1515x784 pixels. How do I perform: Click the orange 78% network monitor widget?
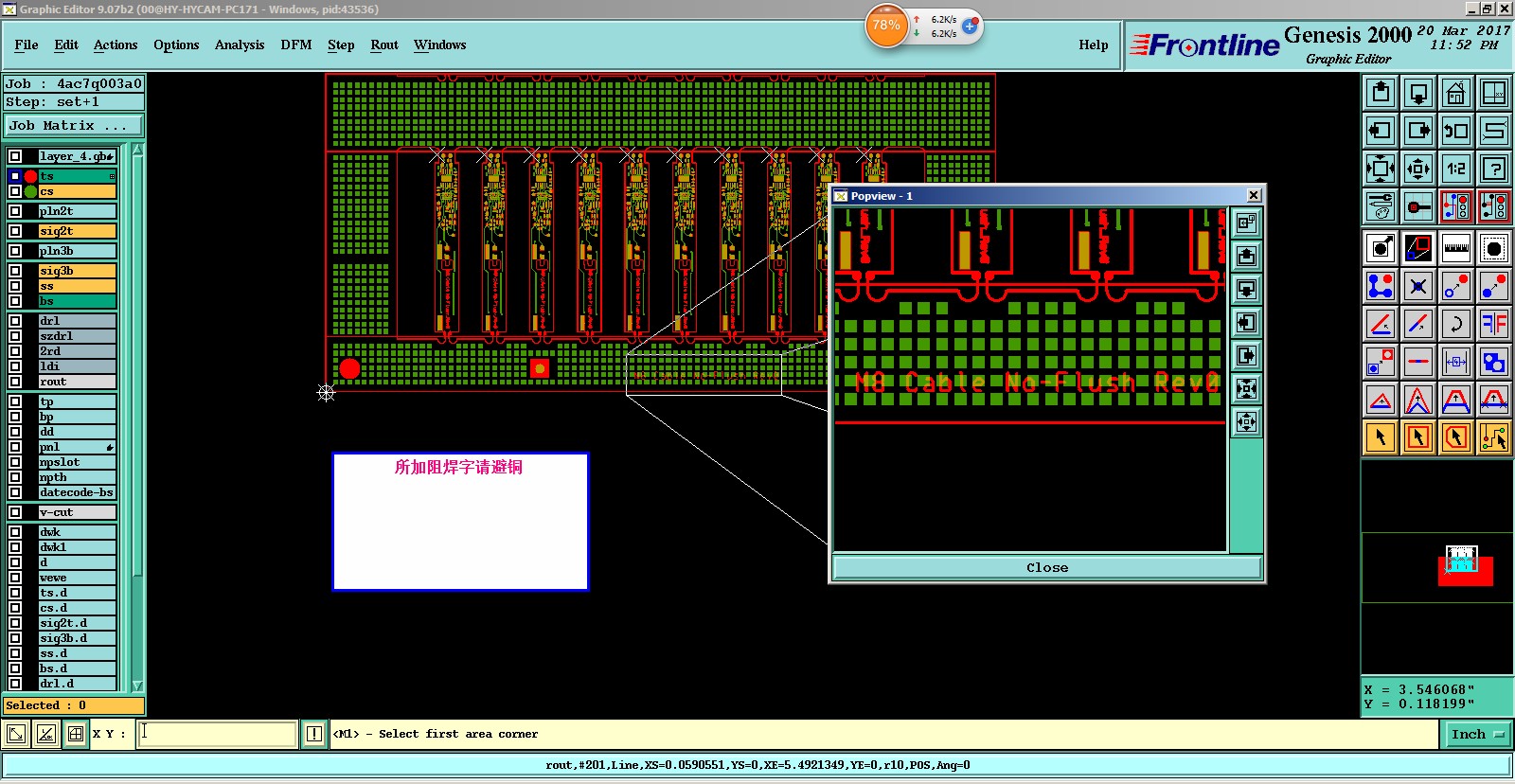(x=886, y=26)
